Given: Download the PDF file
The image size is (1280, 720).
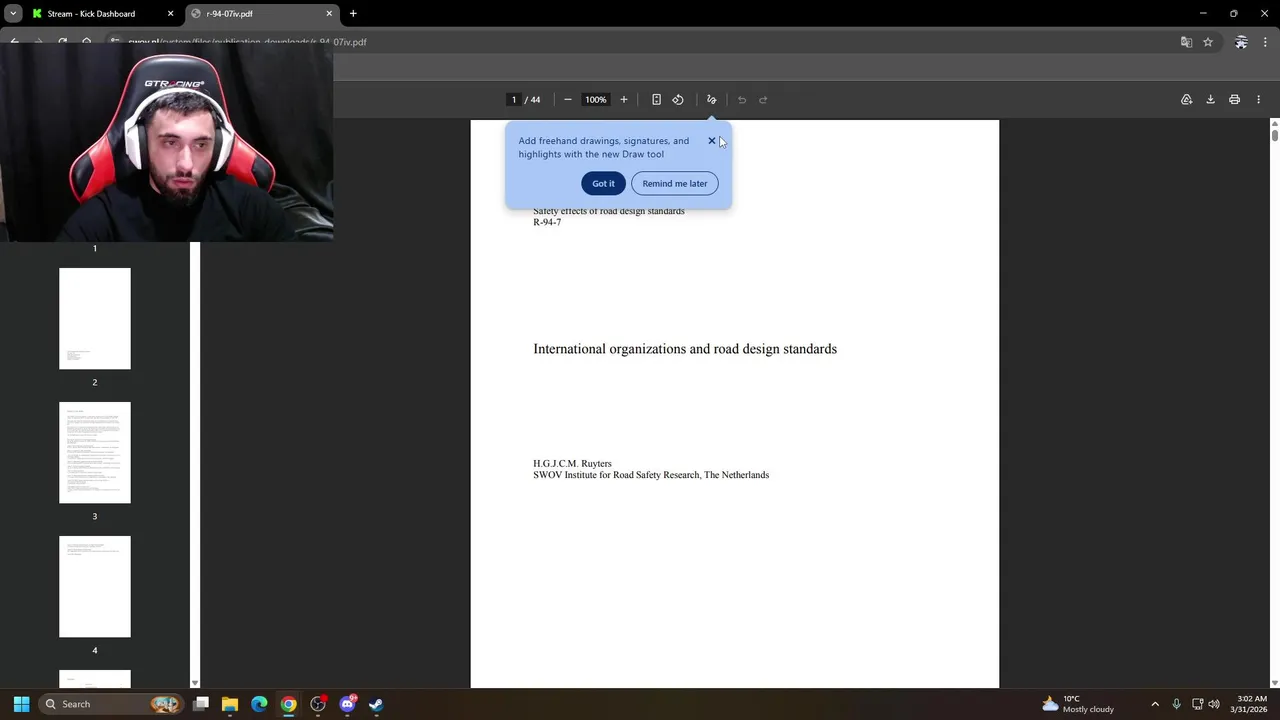Looking at the screenshot, I should pos(1210,100).
